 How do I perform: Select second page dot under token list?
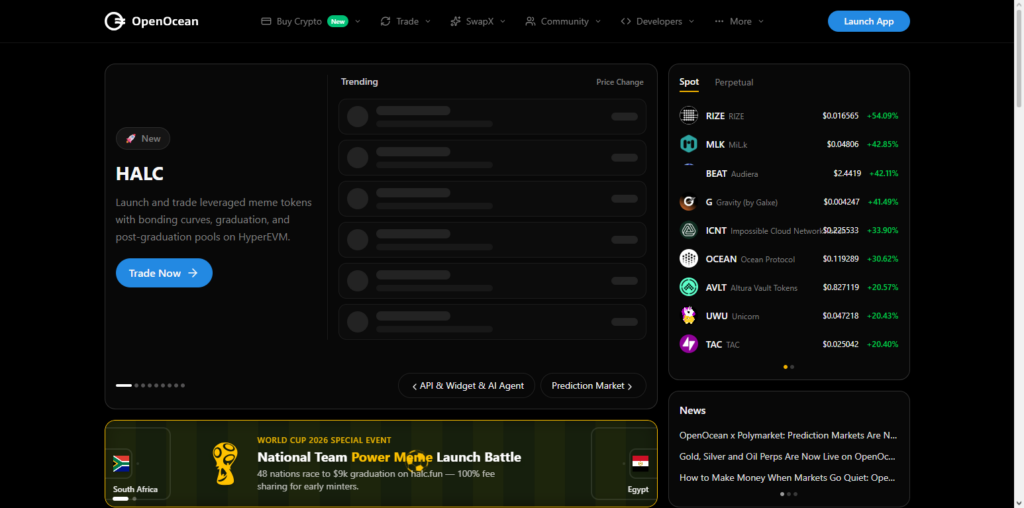792,367
